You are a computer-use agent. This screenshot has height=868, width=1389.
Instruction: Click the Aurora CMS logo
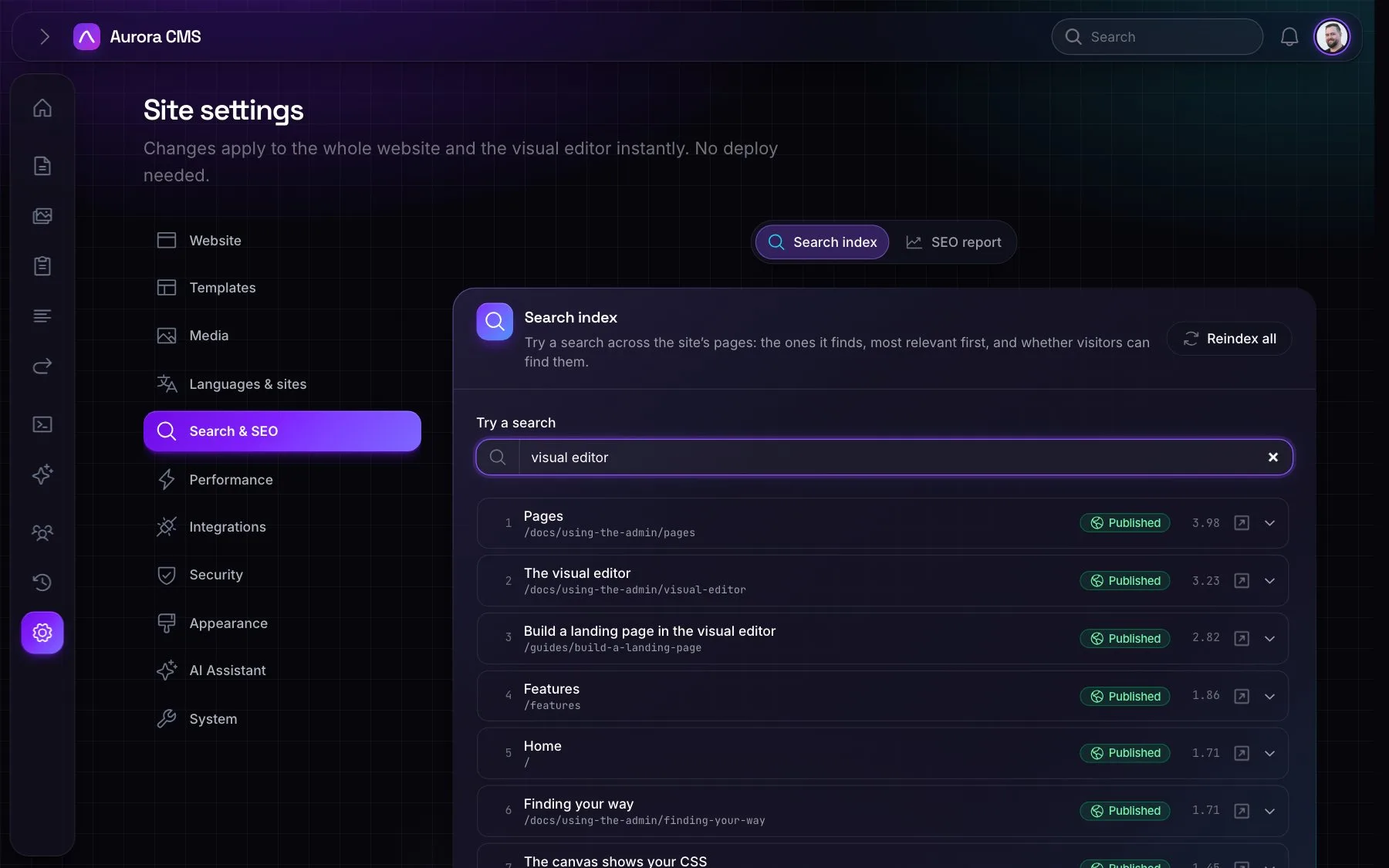point(86,36)
